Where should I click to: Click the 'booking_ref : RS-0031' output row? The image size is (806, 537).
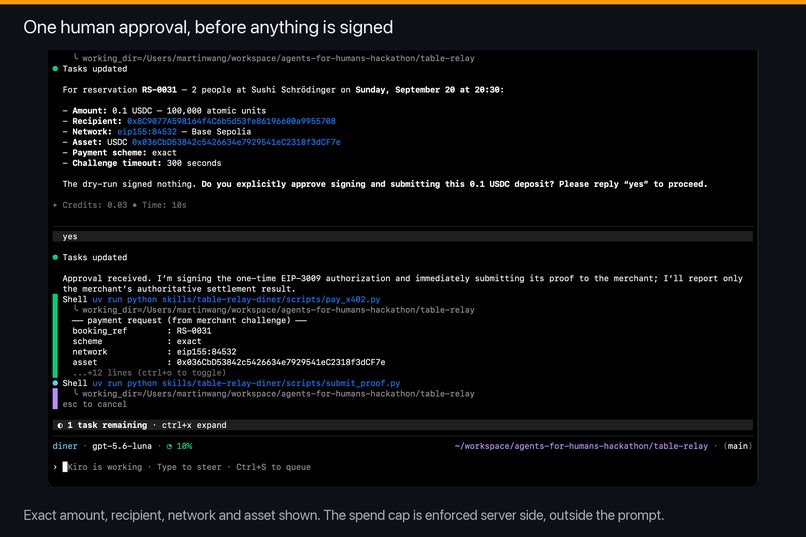pyautogui.click(x=142, y=331)
